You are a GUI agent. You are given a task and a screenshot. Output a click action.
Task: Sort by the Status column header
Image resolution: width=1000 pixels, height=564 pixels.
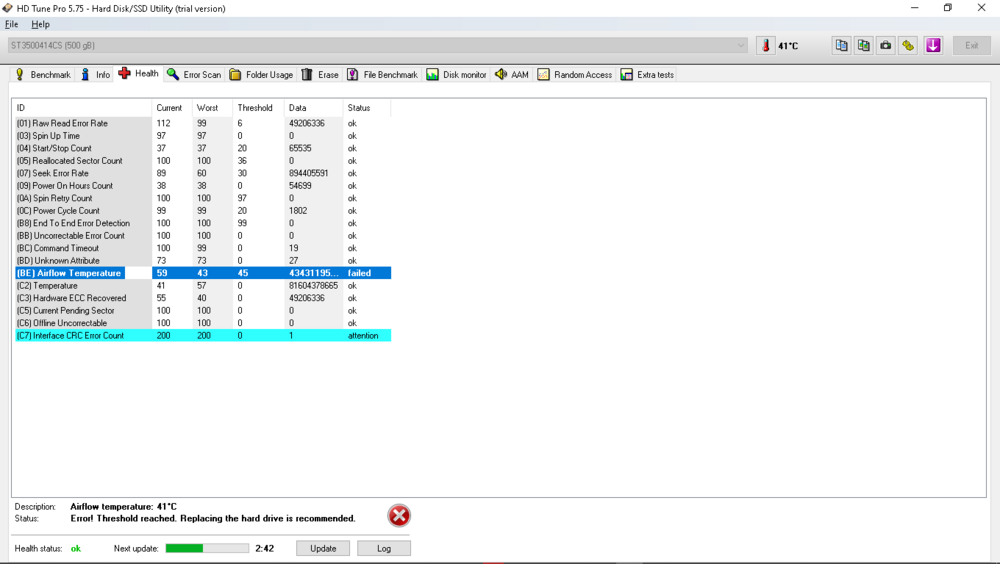coord(367,108)
